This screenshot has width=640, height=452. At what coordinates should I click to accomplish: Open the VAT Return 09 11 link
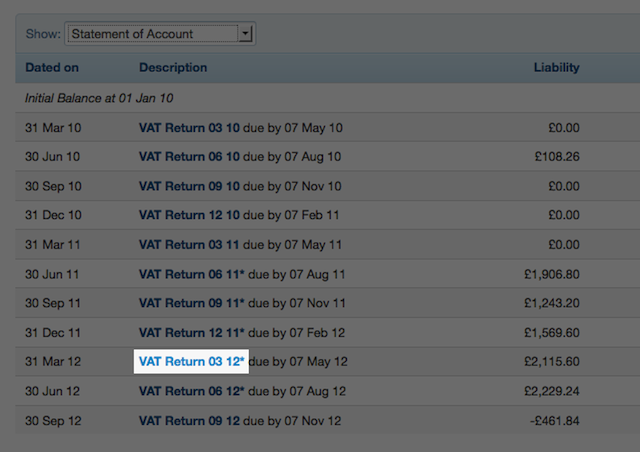coord(191,303)
